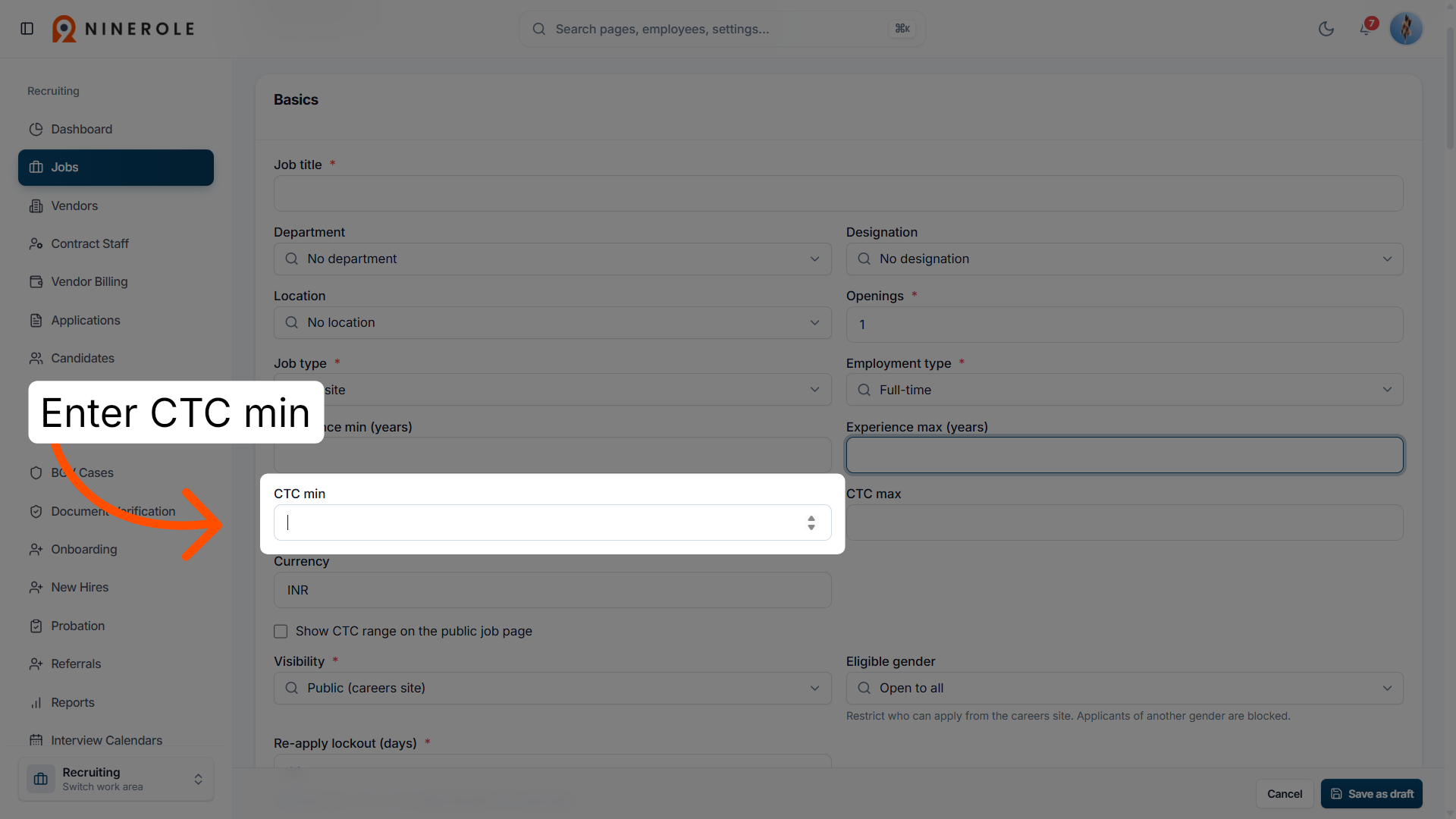1456x819 pixels.
Task: Go to Contract Staff
Action: [116, 243]
